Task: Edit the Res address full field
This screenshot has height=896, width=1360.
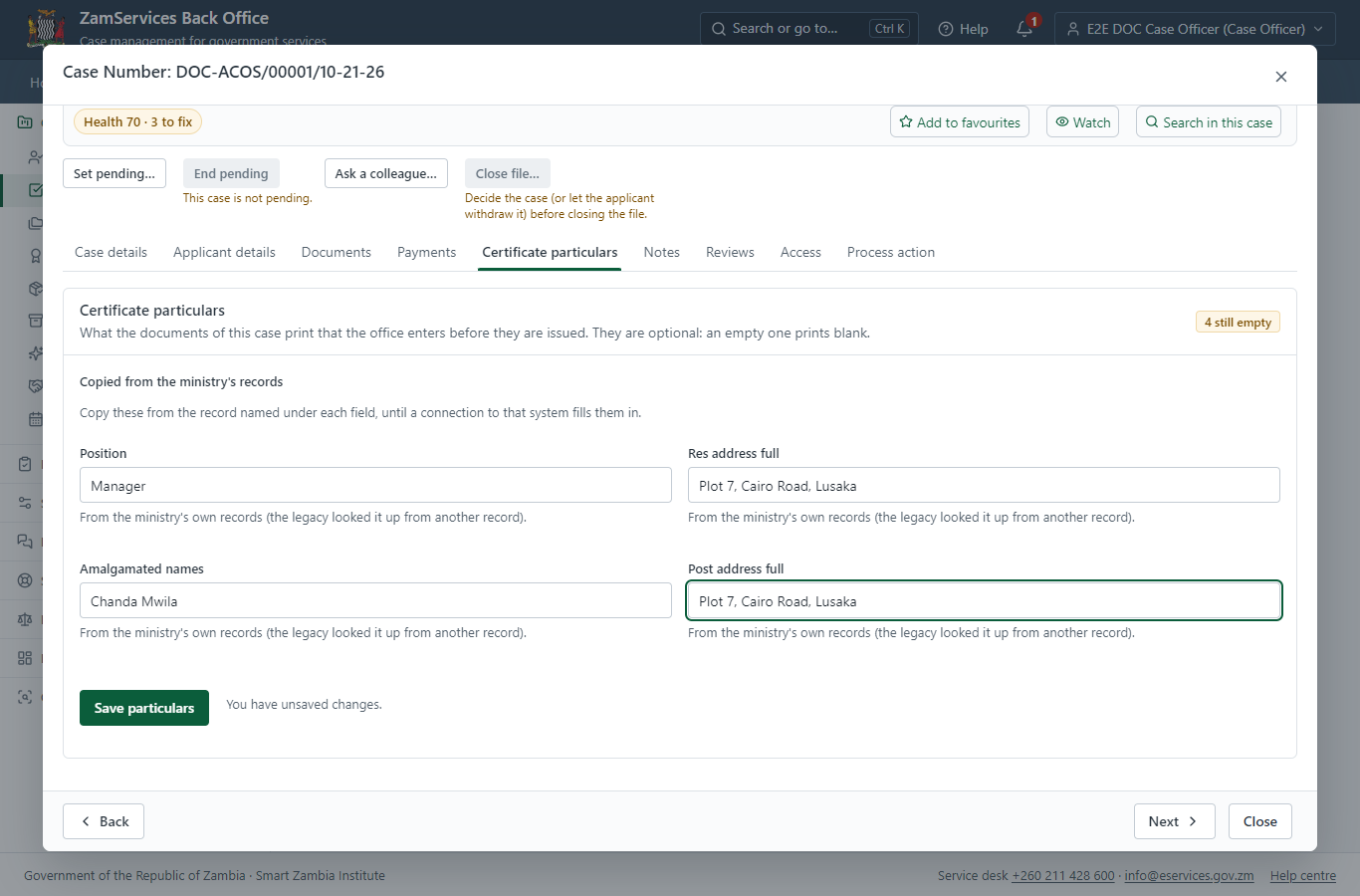Action: click(x=984, y=485)
